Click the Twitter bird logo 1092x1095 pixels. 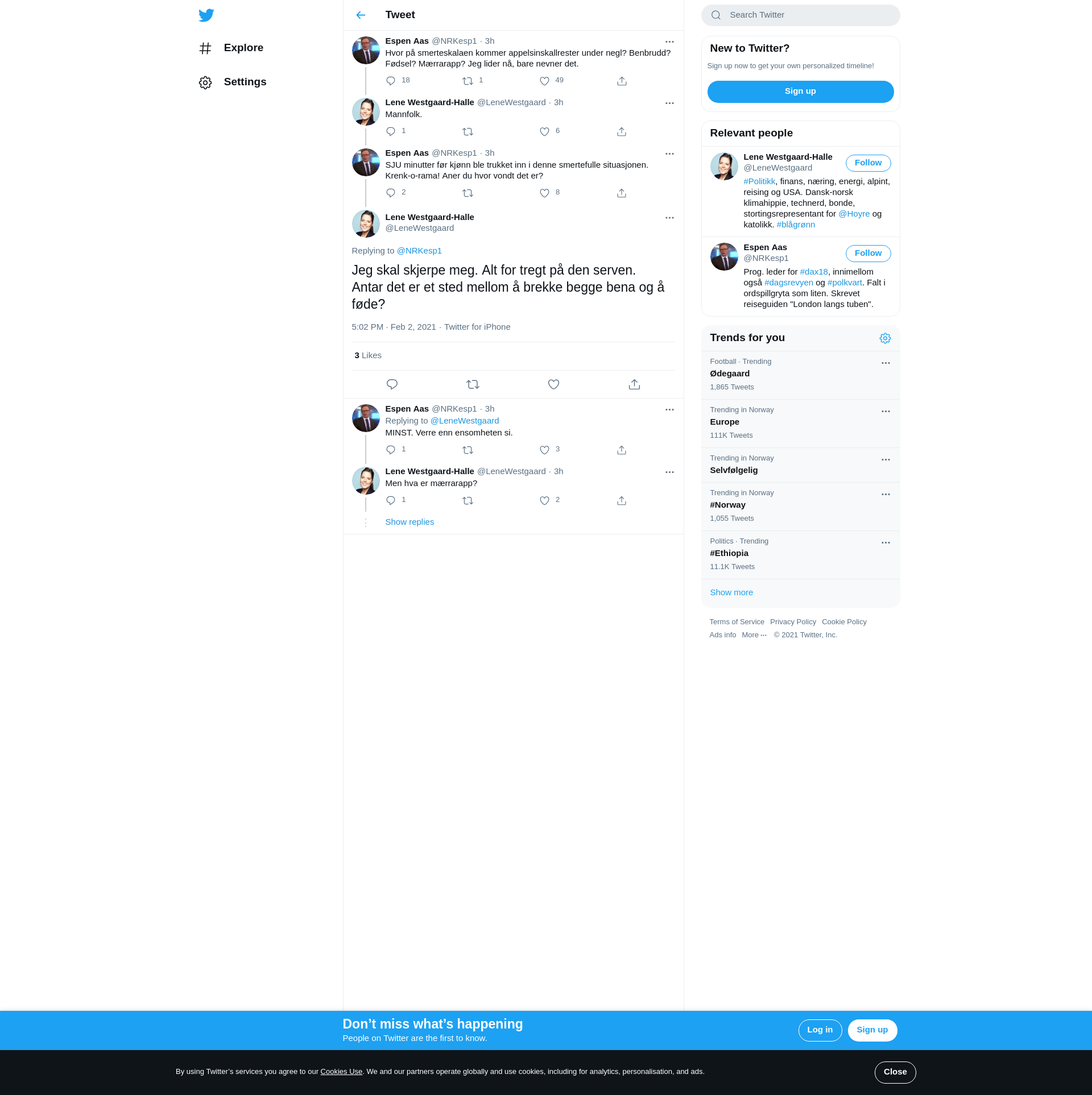206,15
